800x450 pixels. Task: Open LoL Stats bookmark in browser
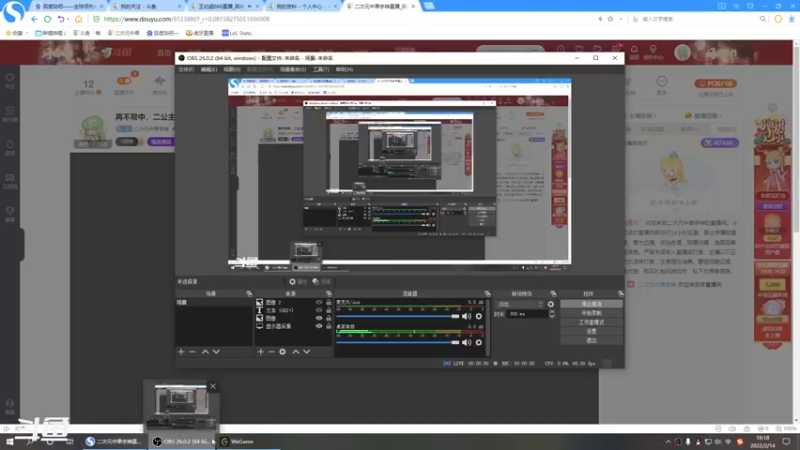(237, 33)
